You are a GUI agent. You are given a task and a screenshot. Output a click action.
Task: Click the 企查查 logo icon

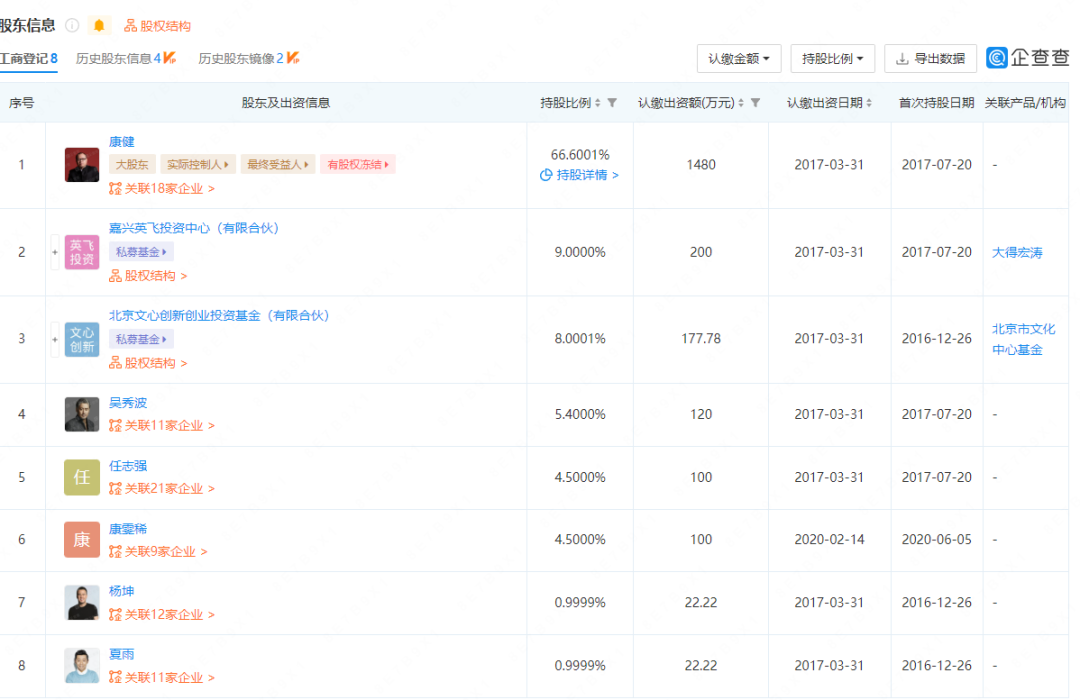click(x=996, y=58)
